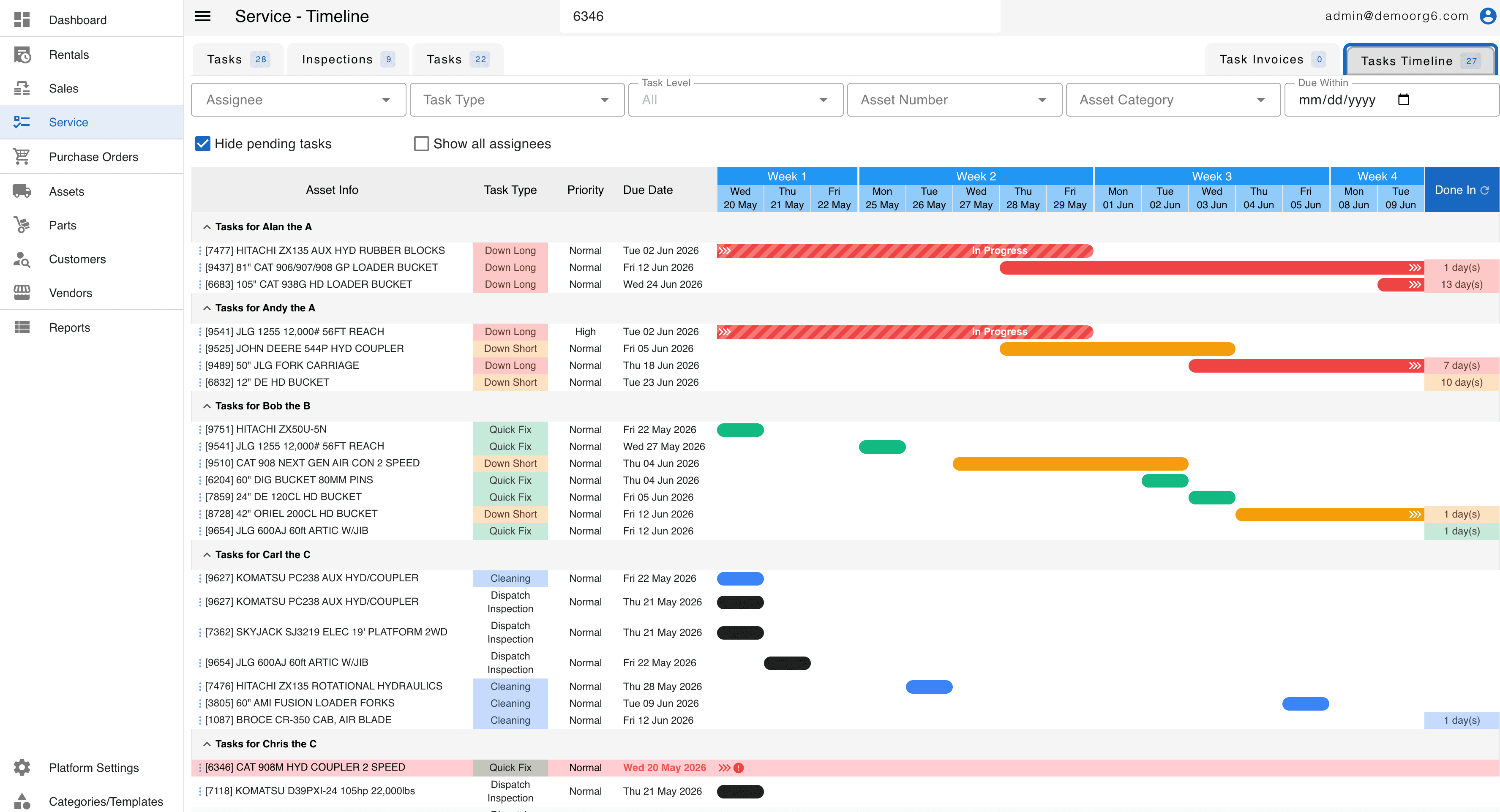Enable the Show all assignees checkbox
The width and height of the screenshot is (1500, 812).
pyautogui.click(x=421, y=144)
